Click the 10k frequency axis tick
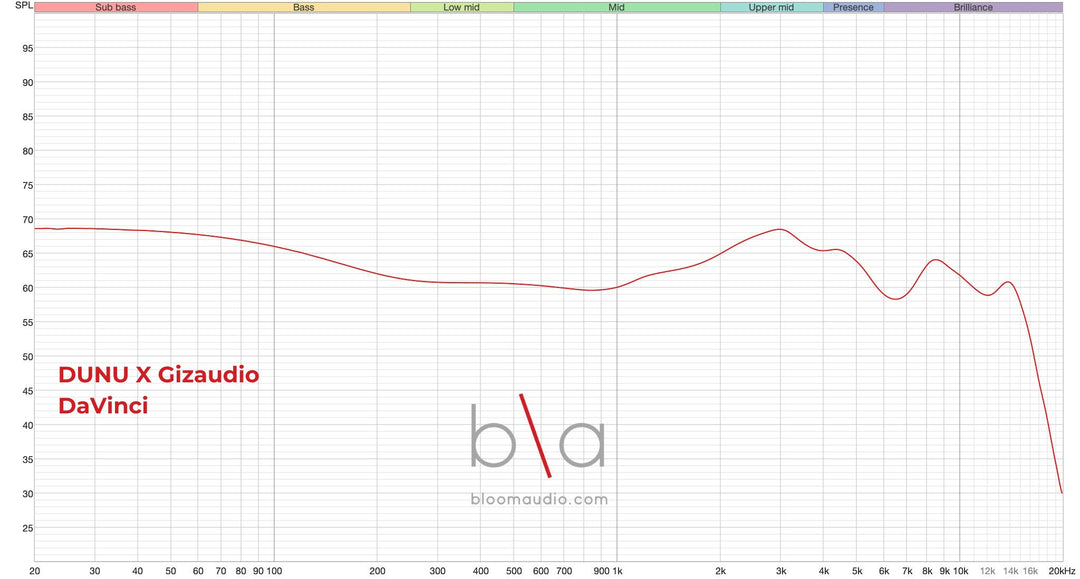The width and height of the screenshot is (1080, 579). (961, 571)
